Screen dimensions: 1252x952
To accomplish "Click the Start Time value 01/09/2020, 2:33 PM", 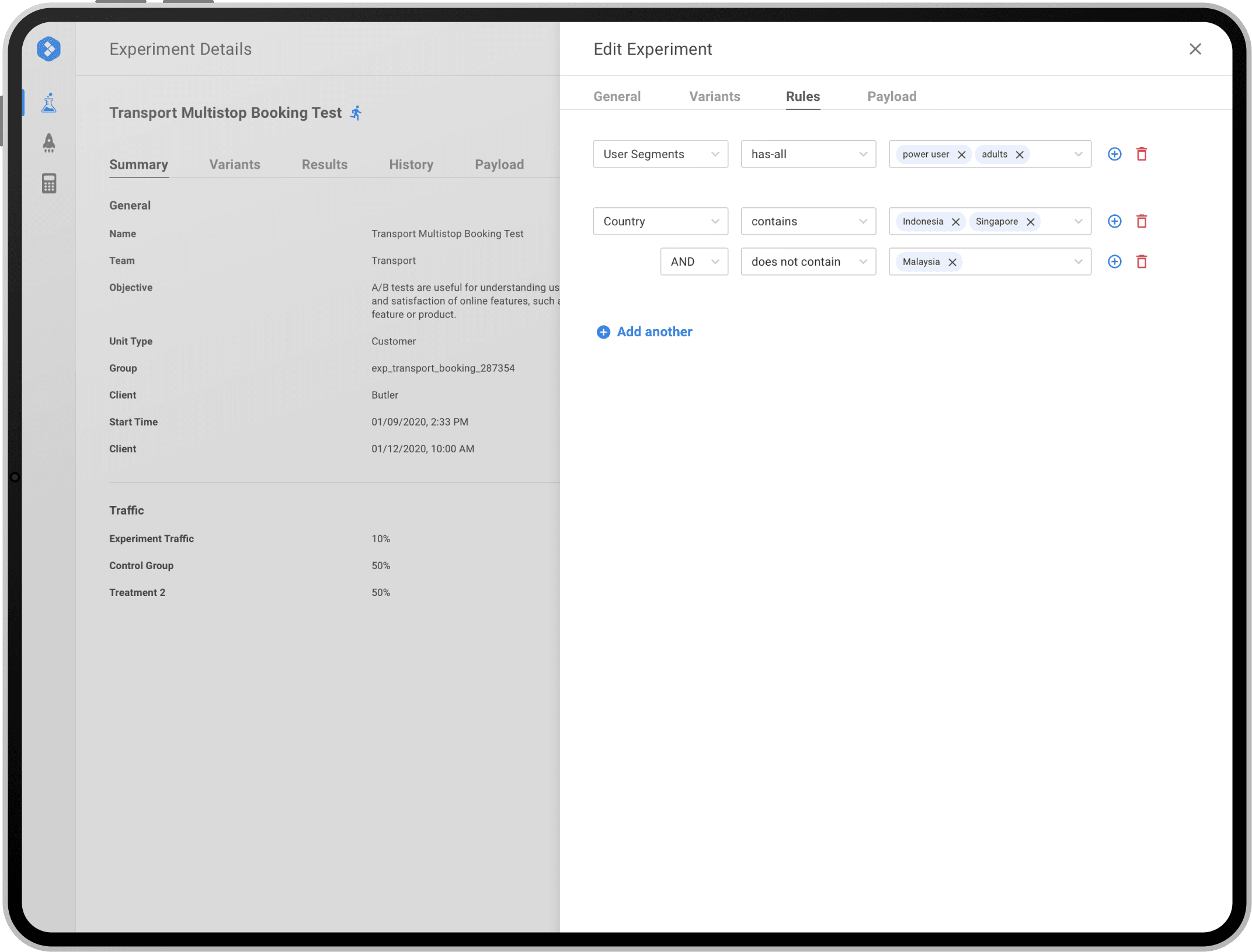I will pyautogui.click(x=420, y=422).
